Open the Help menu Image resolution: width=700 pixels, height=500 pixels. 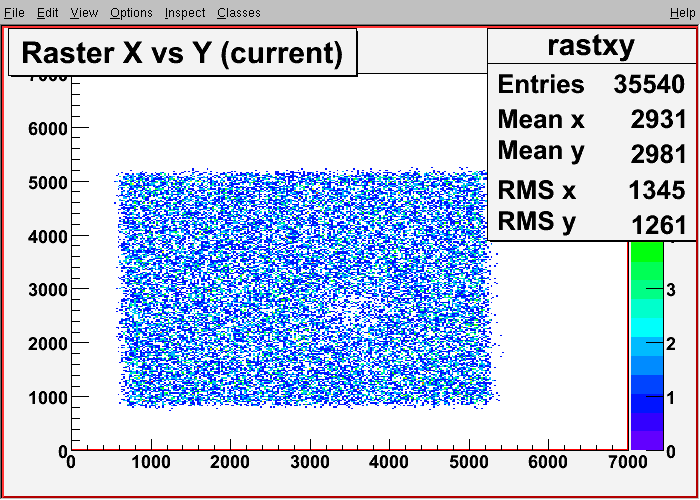(683, 13)
